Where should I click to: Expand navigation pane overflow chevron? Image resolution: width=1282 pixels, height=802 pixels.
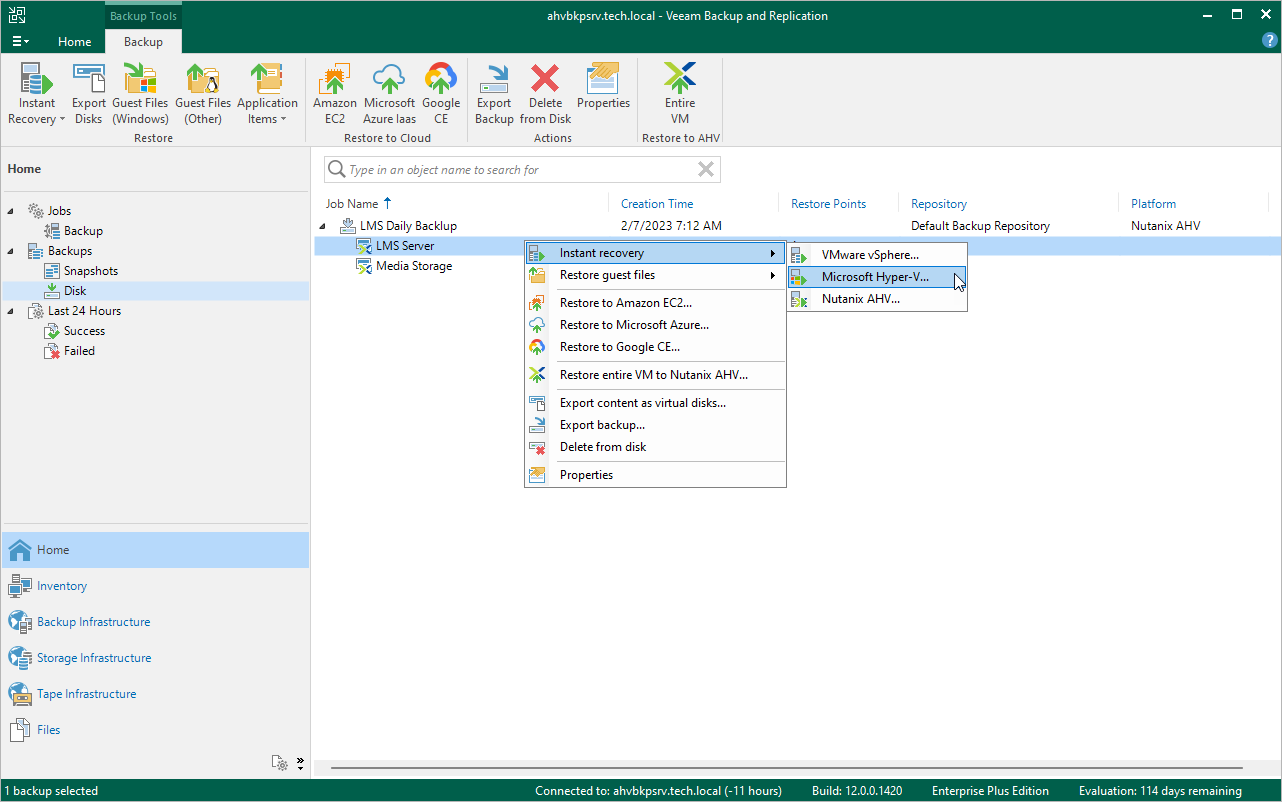pos(300,763)
